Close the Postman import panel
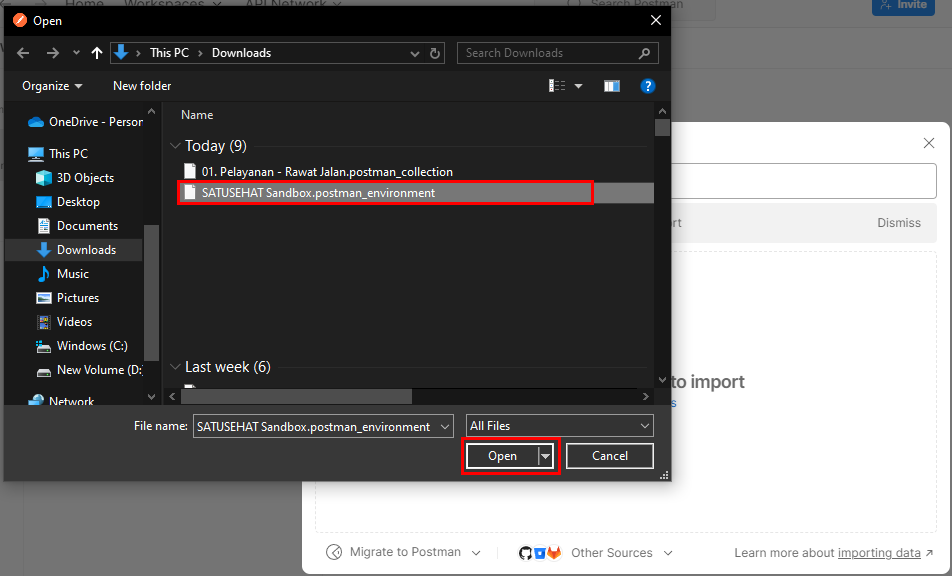Viewport: 952px width, 576px height. tap(928, 143)
